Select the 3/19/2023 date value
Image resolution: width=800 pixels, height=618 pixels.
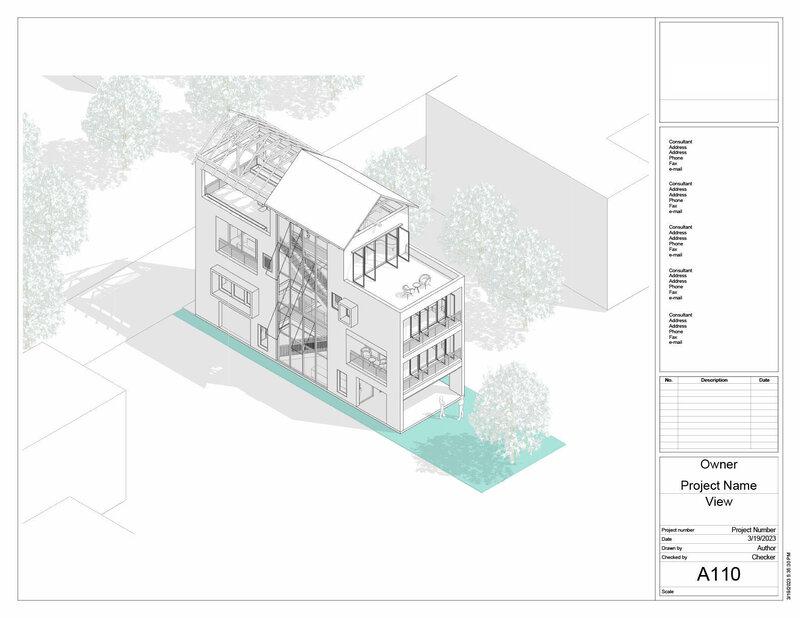pos(762,538)
